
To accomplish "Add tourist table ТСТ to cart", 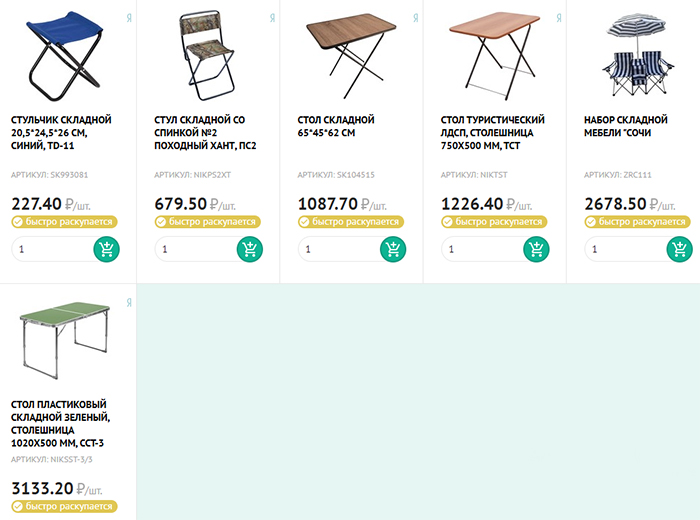I will click(x=537, y=249).
